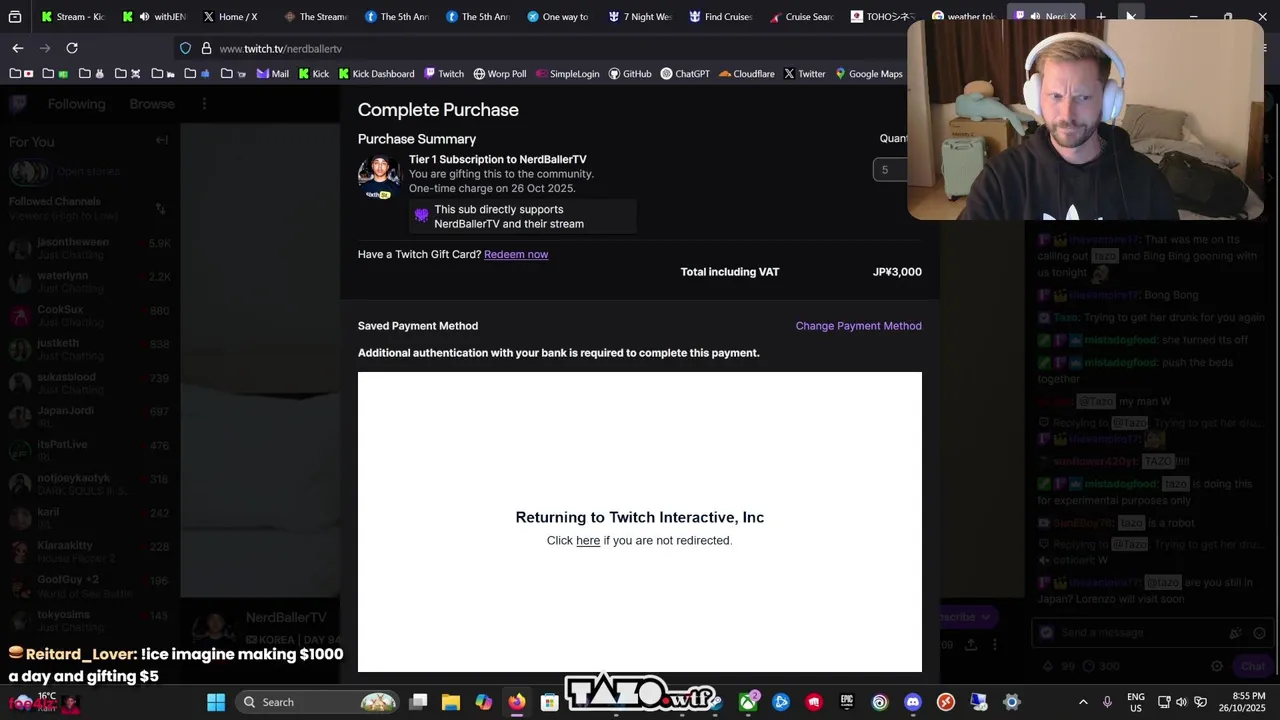Open the Cloudflare bookmark
Screen dimensions: 1280x720
click(746, 73)
